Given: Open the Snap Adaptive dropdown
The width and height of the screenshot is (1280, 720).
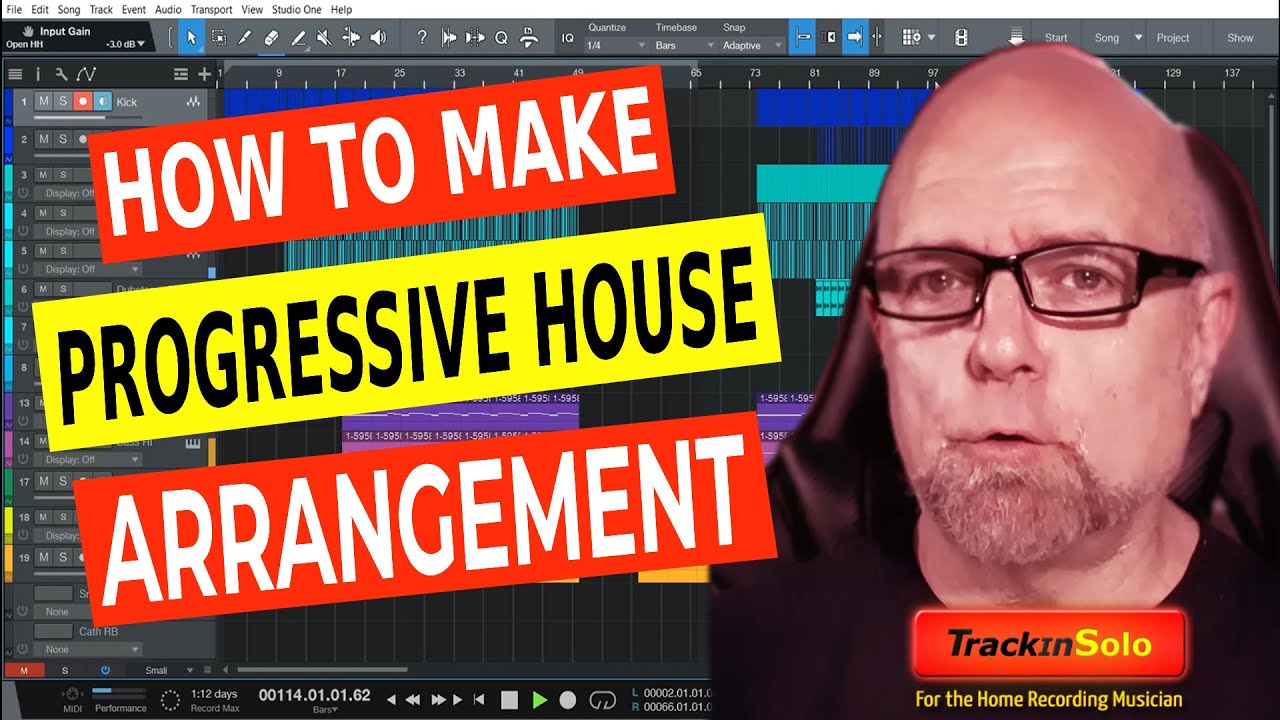Looking at the screenshot, I should pyautogui.click(x=753, y=45).
